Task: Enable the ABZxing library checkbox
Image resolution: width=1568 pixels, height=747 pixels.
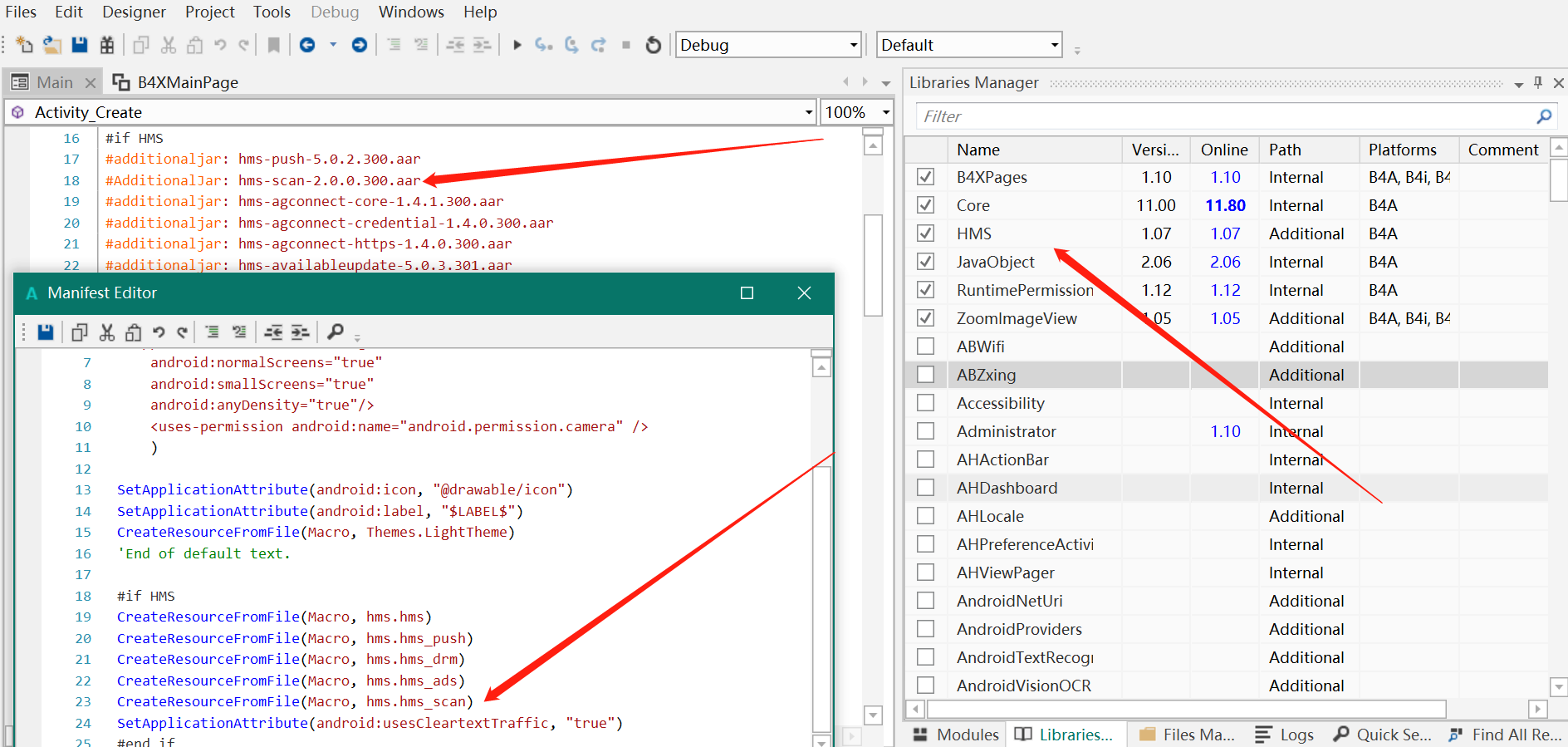Action: (925, 375)
